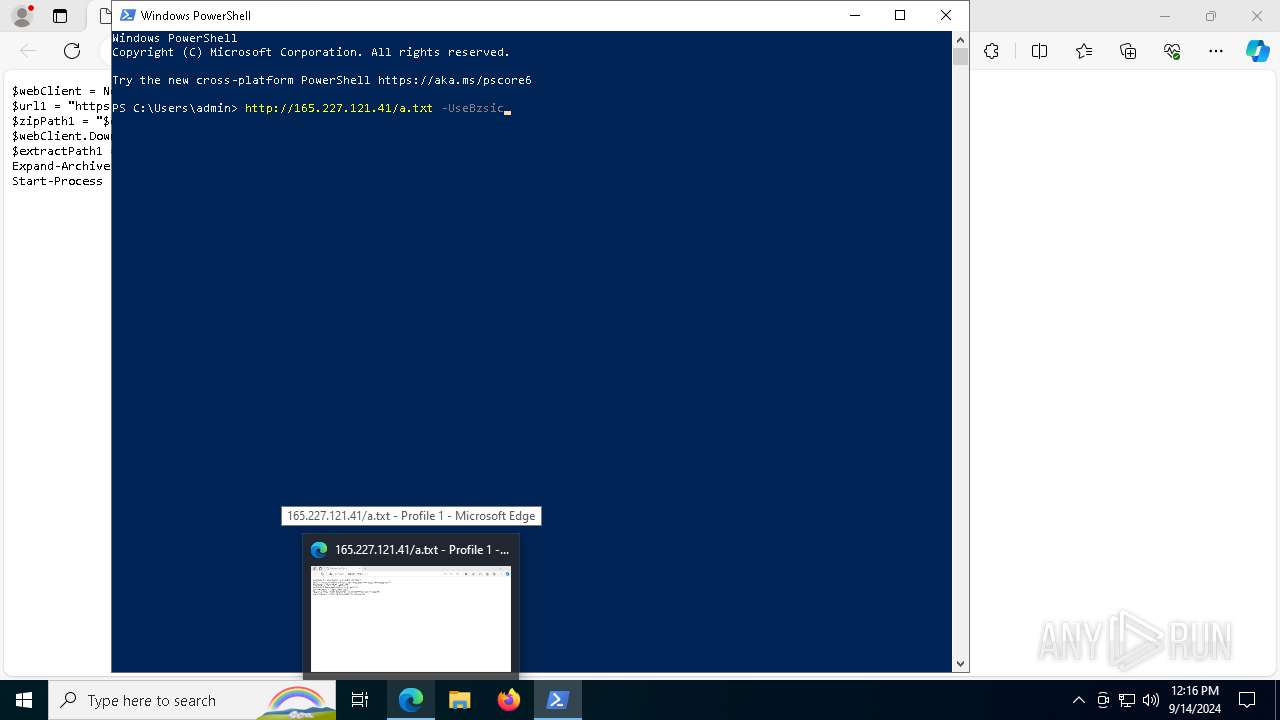Click the PowerShell window title icon

click(128, 15)
